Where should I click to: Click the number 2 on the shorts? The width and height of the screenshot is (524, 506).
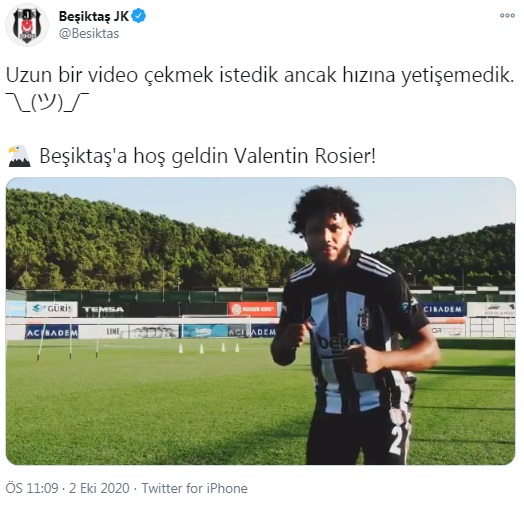398,440
